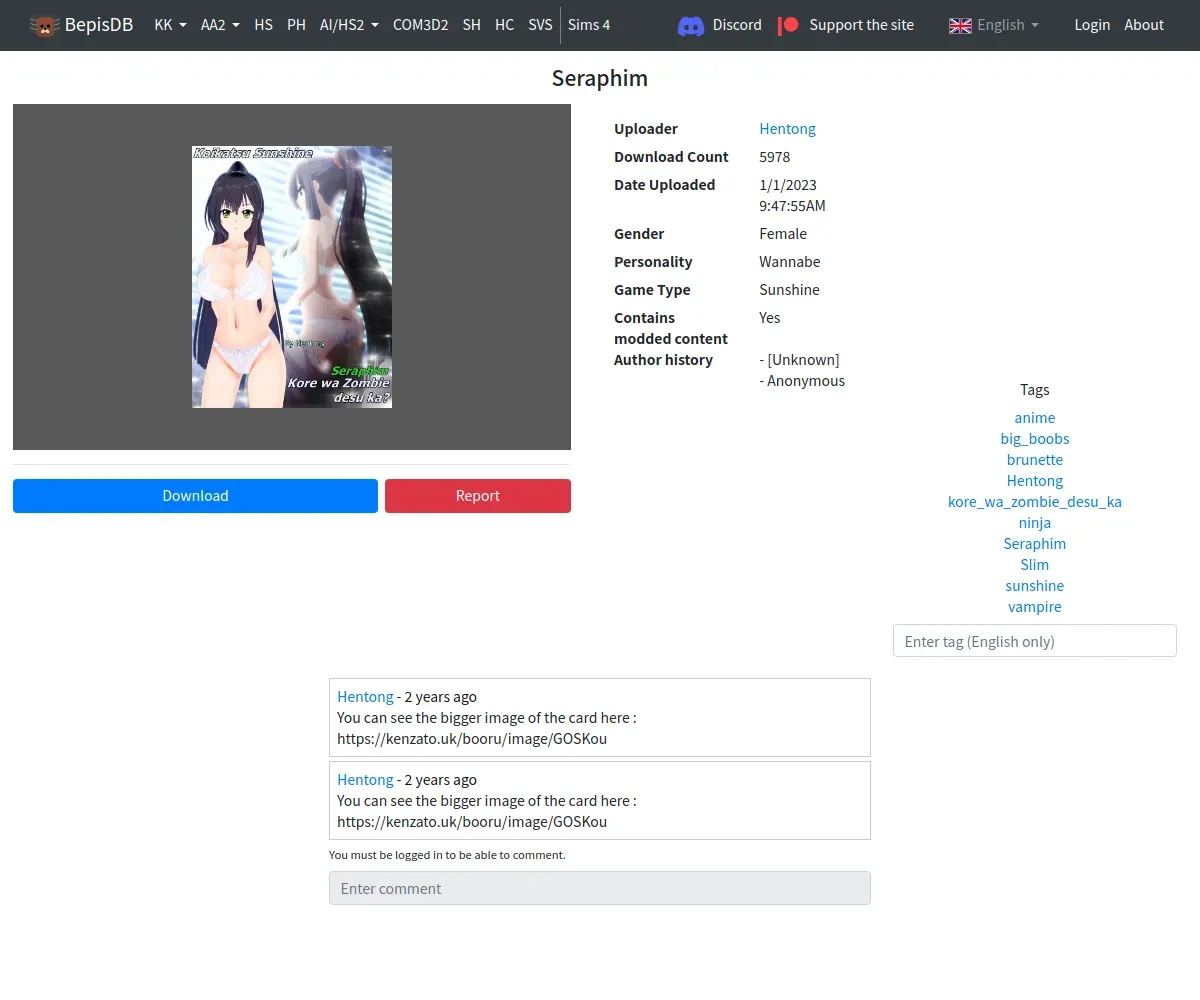Click the UK flag language icon

coord(960,25)
